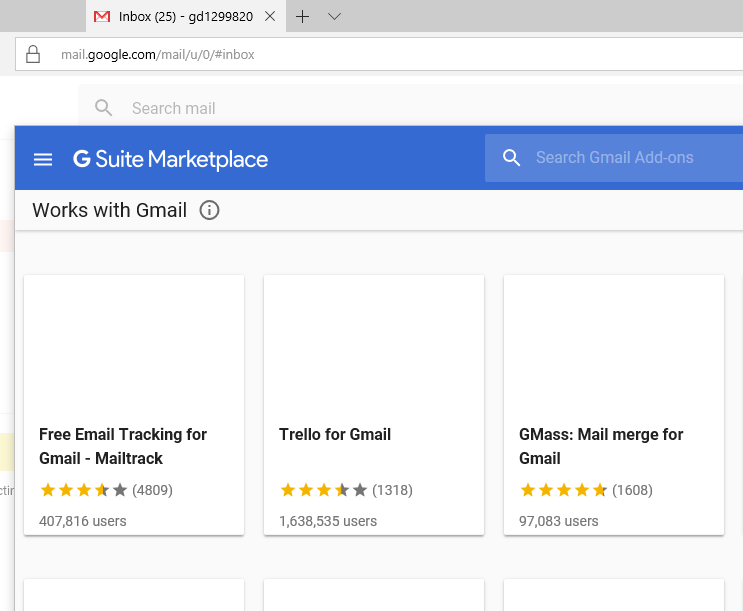Screen dimensions: 743x611
Task: Click the browser address bar URL
Action: click(157, 55)
